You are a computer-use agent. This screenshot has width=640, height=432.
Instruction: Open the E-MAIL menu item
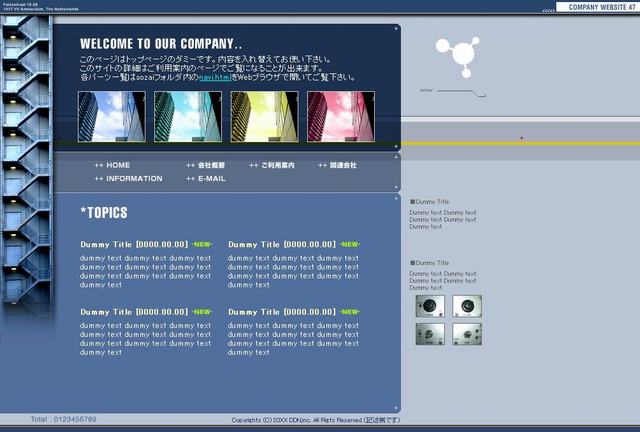206,179
